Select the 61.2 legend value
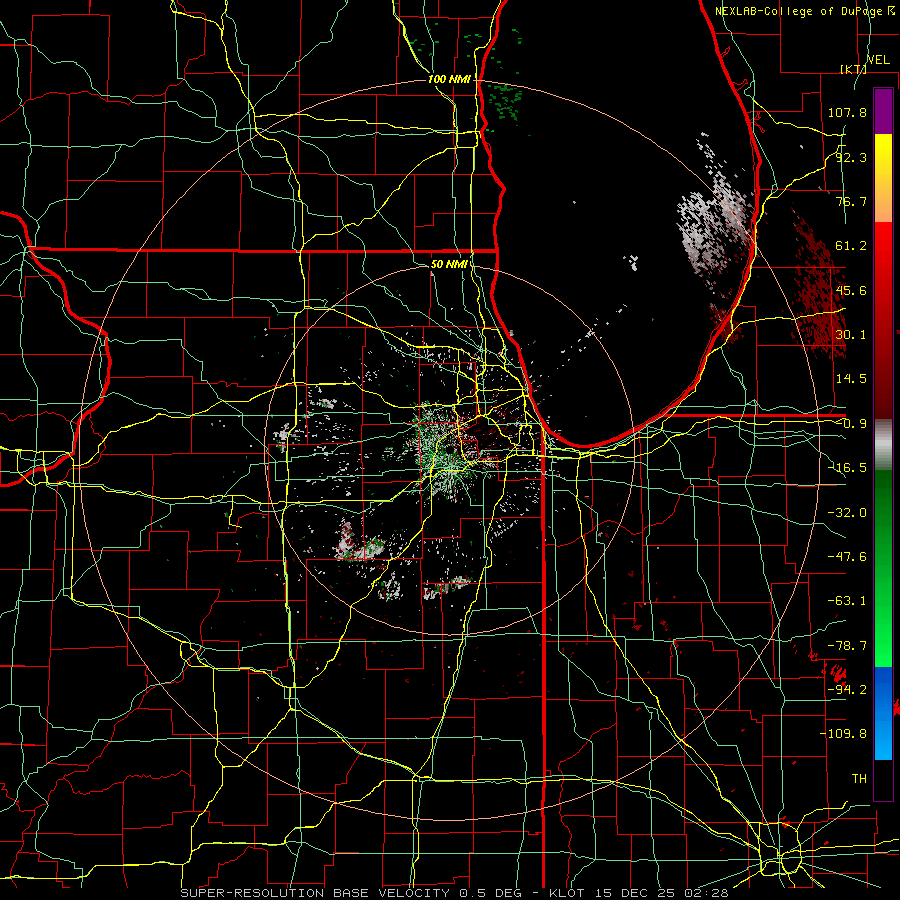Image resolution: width=900 pixels, height=900 pixels. click(851, 246)
